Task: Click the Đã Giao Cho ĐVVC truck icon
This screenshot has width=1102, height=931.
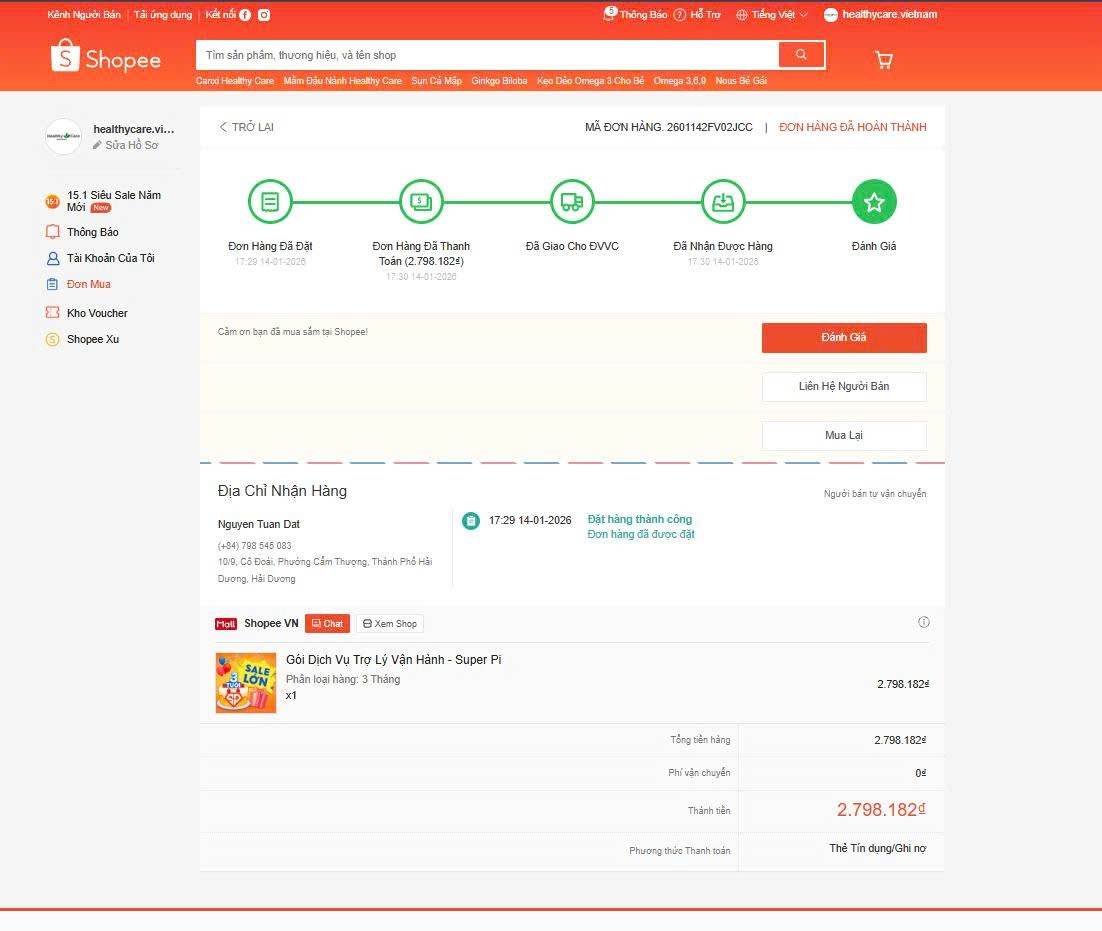Action: point(572,202)
